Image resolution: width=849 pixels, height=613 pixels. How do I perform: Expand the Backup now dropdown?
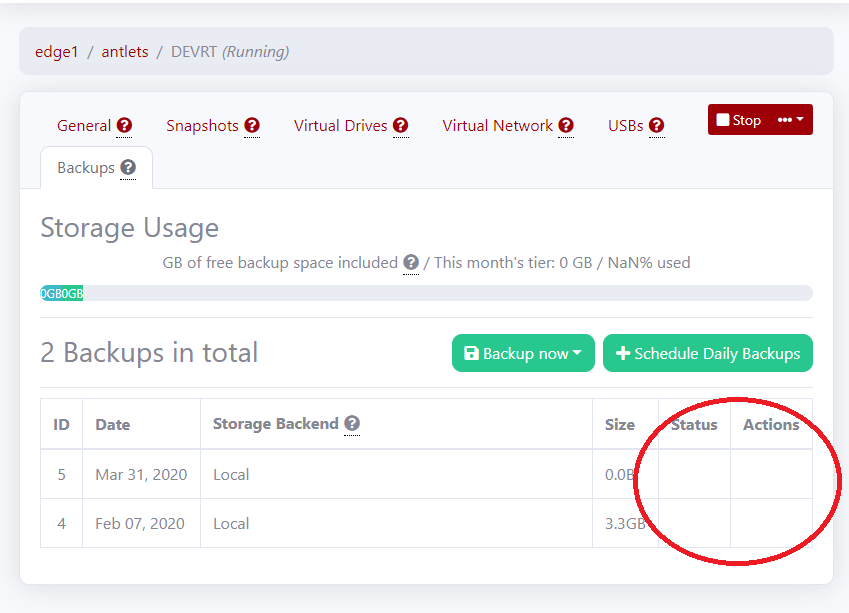click(523, 353)
